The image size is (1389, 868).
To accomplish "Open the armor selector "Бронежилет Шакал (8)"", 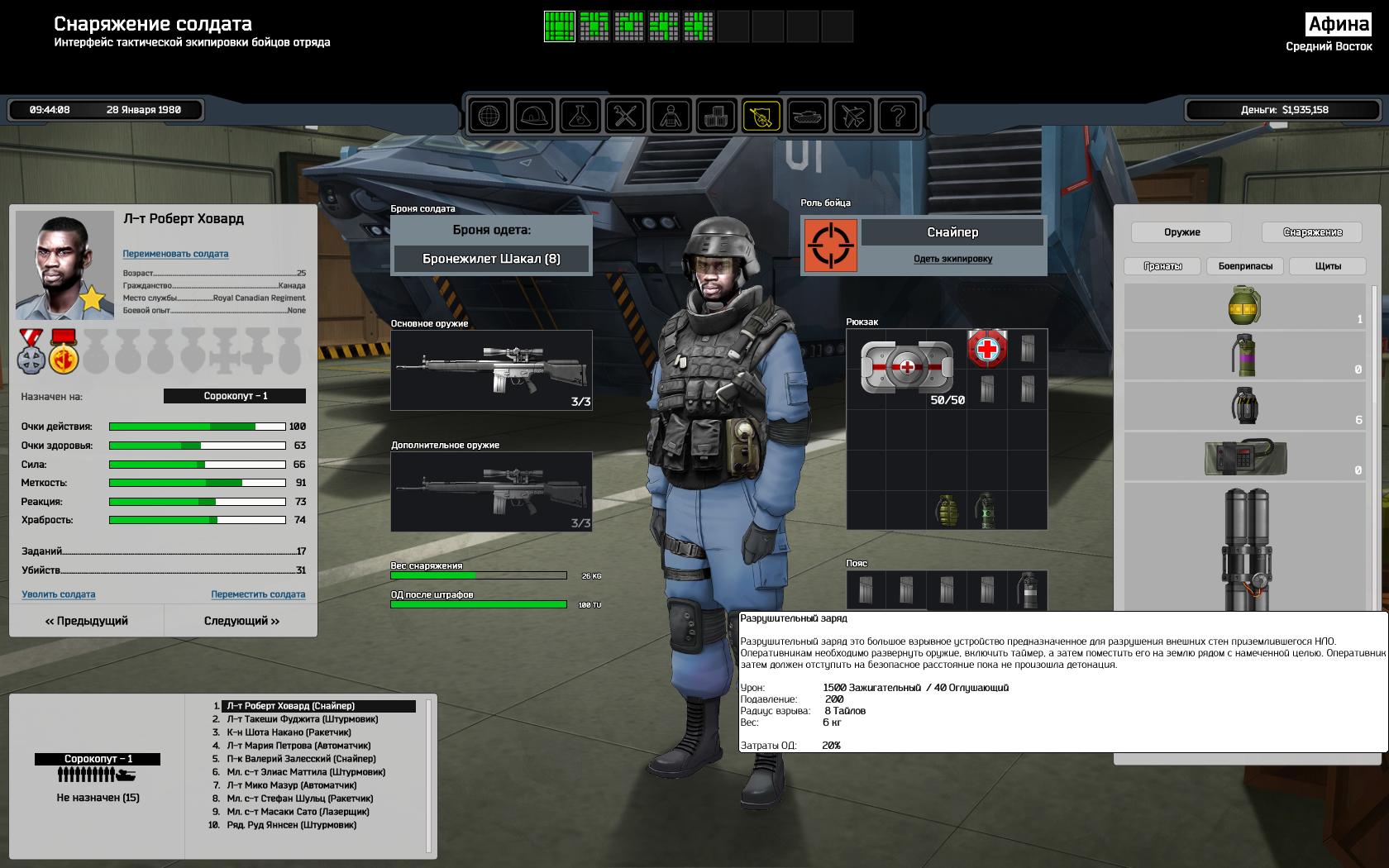I will coord(491,259).
